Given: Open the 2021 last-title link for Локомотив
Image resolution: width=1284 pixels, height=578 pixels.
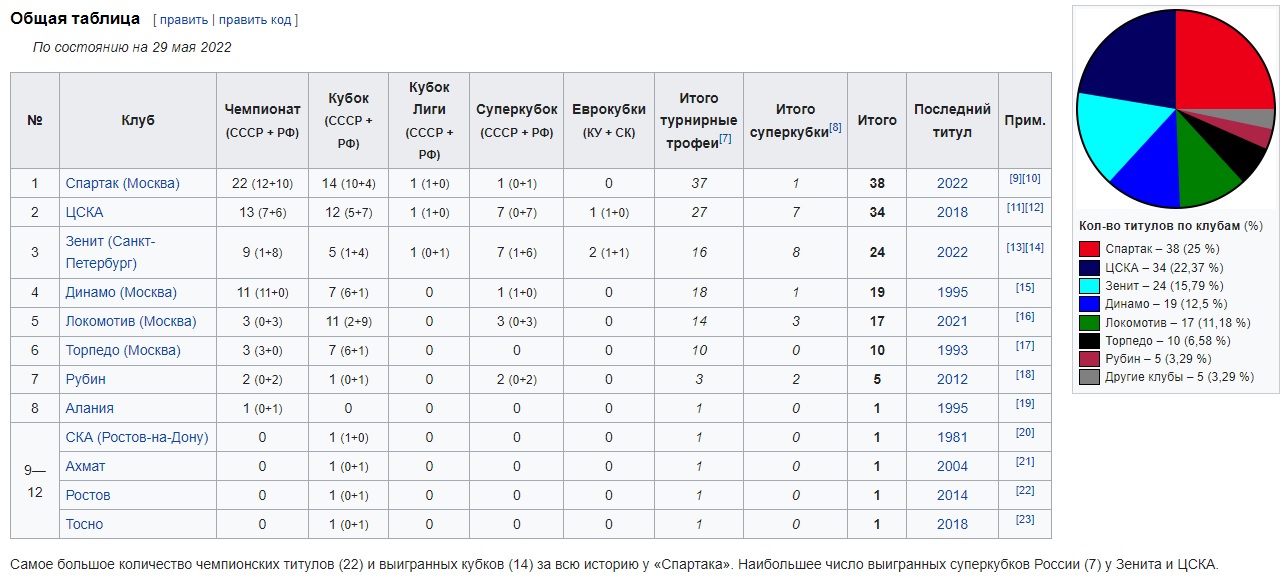Looking at the screenshot, I should coord(952,321).
